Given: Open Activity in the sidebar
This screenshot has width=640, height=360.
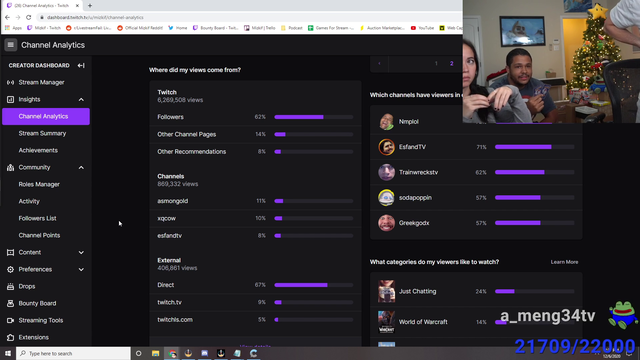Looking at the screenshot, I should [29, 201].
